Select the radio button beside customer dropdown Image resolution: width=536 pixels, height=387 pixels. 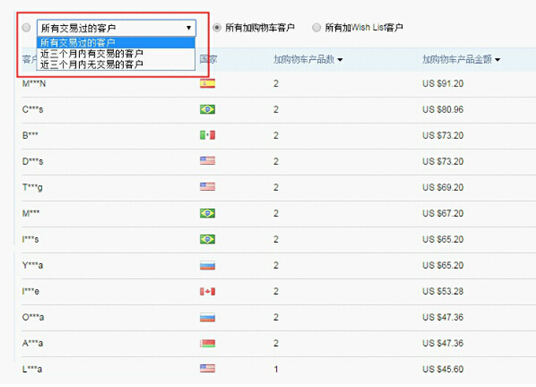(26, 28)
